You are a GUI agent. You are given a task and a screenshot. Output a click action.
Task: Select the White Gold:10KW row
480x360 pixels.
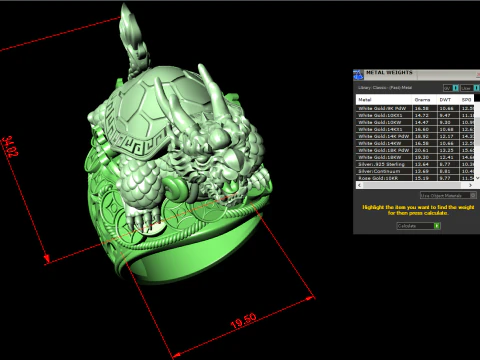415,122
